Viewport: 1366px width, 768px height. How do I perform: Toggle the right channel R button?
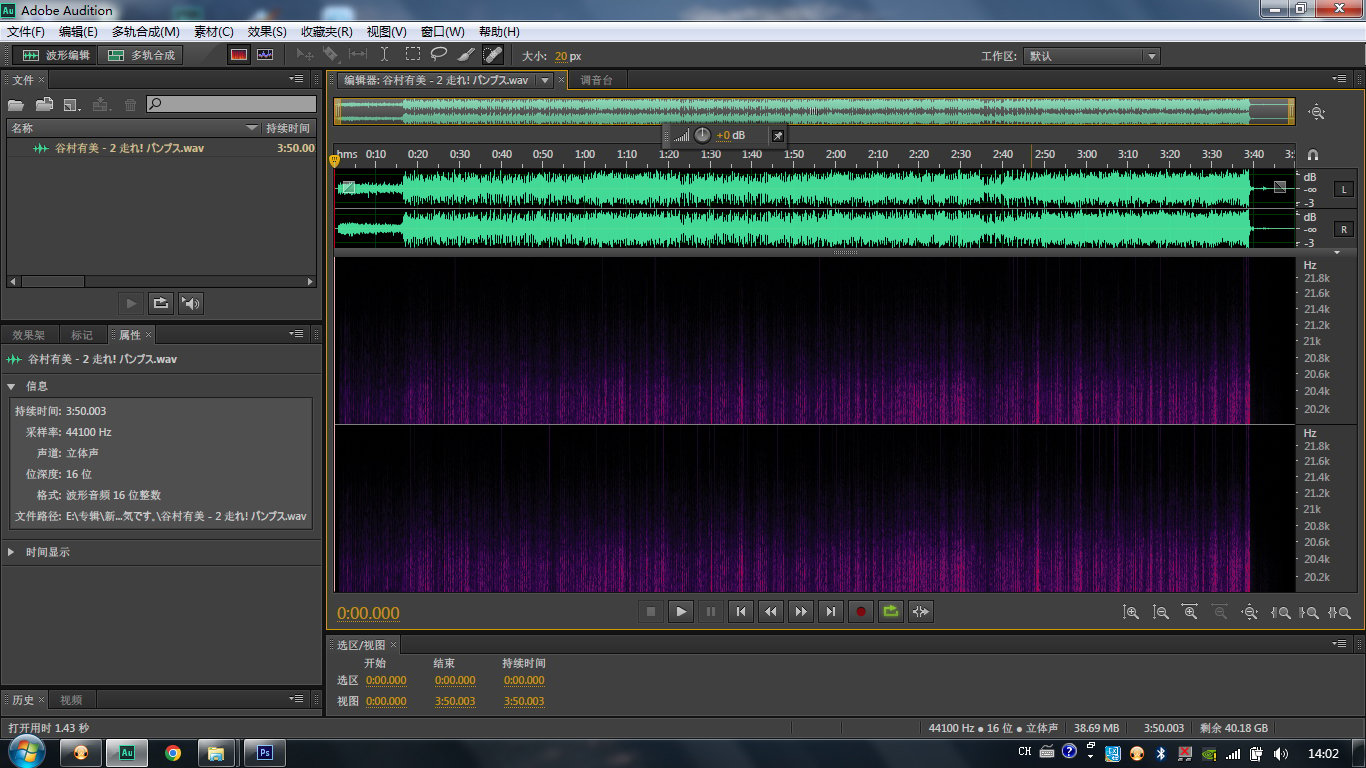click(x=1344, y=229)
